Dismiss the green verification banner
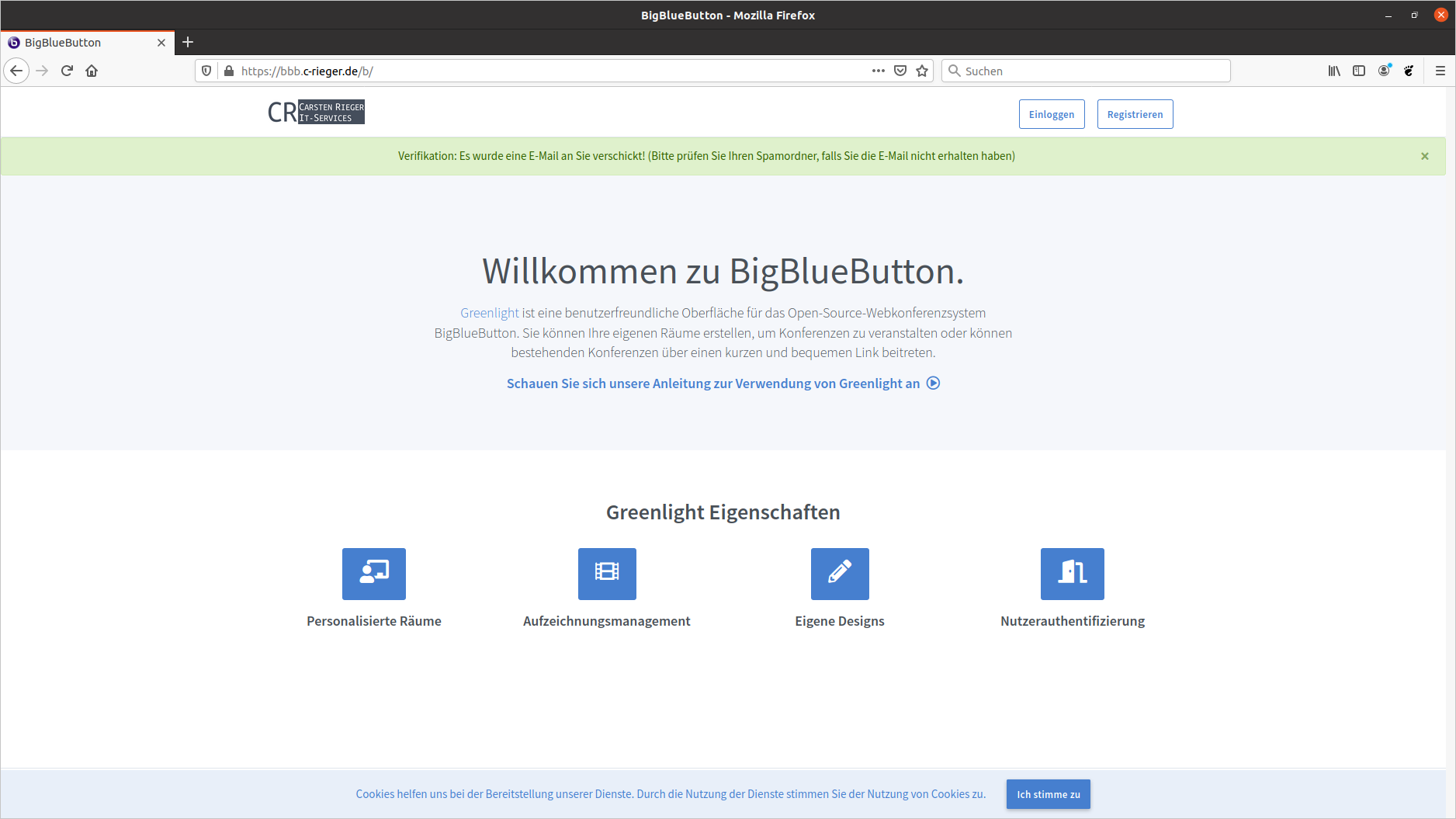 coord(1425,156)
